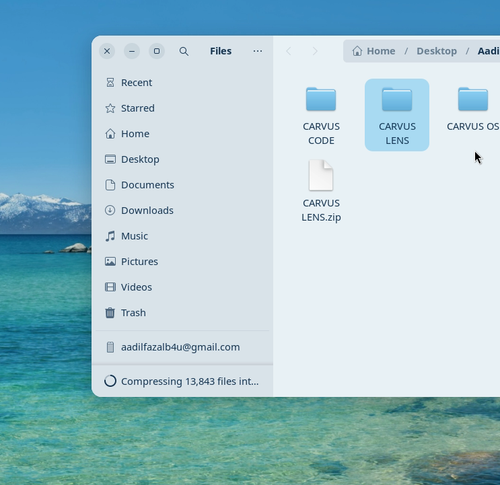This screenshot has height=485, width=500.
Task: Click the gmail account drive icon
Action: [110, 347]
